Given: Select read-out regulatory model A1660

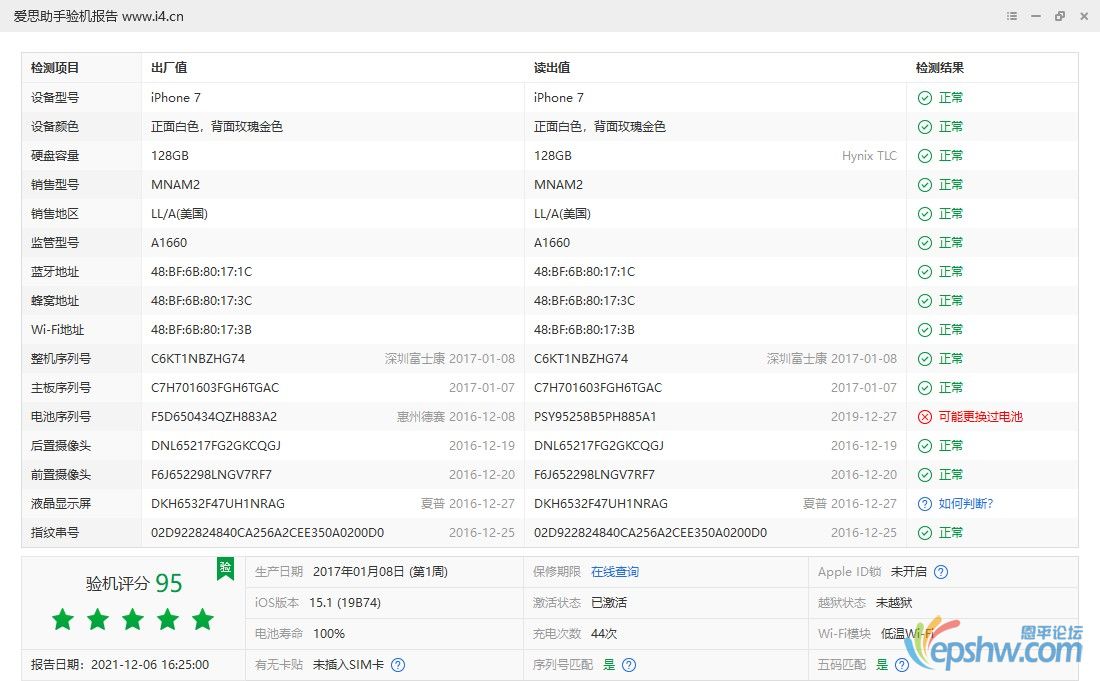Looking at the screenshot, I should coord(552,243).
